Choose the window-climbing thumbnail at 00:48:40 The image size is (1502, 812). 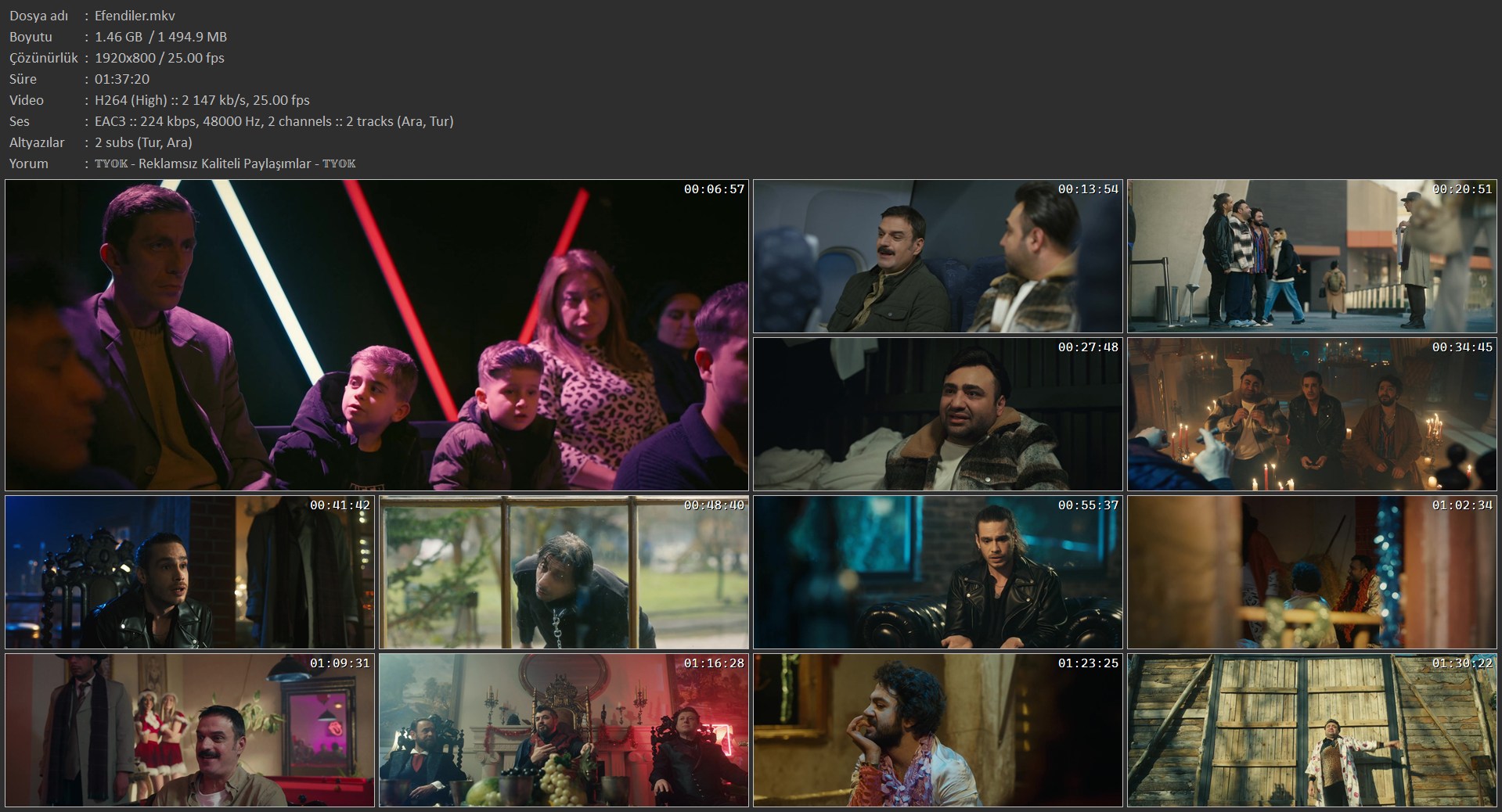click(564, 572)
